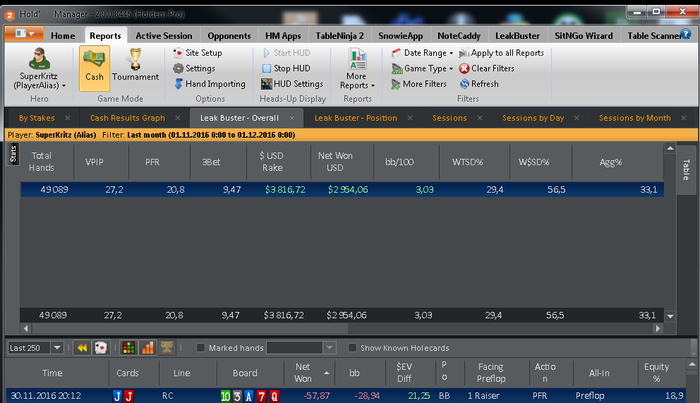Open Date Range filter dropdown
Image resolution: width=700 pixels, height=403 pixels.
pyautogui.click(x=422, y=53)
